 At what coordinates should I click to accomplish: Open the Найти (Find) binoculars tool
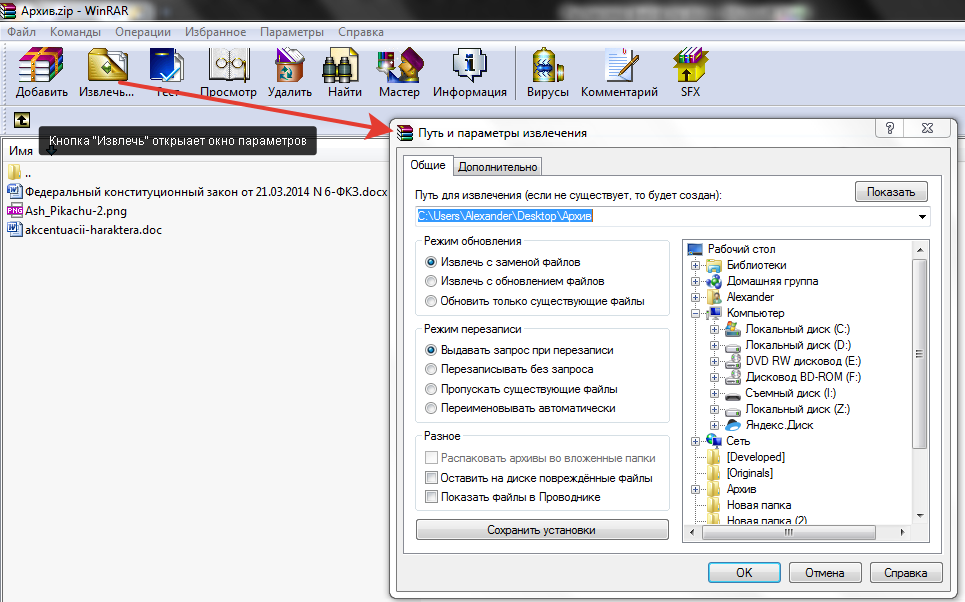pos(344,68)
